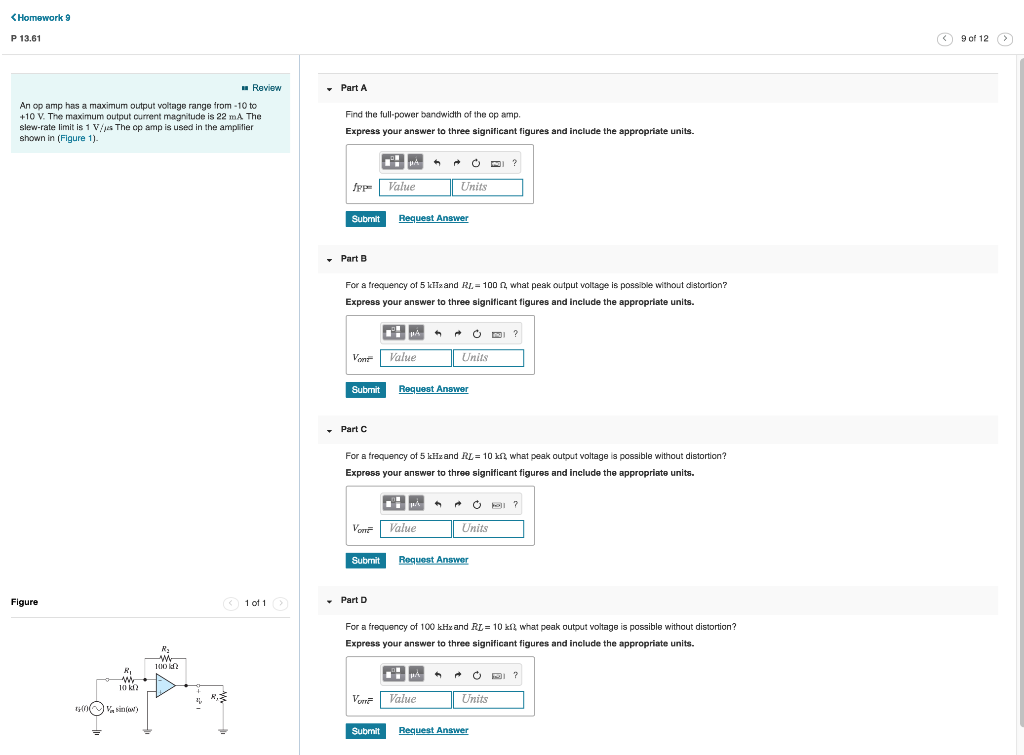The image size is (1024, 755).
Task: Select the μA units icon in Part A
Action: 415,162
